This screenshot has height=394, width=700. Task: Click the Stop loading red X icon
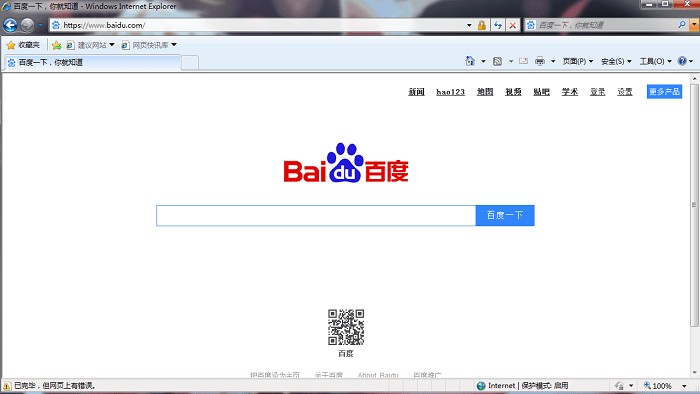pyautogui.click(x=512, y=25)
